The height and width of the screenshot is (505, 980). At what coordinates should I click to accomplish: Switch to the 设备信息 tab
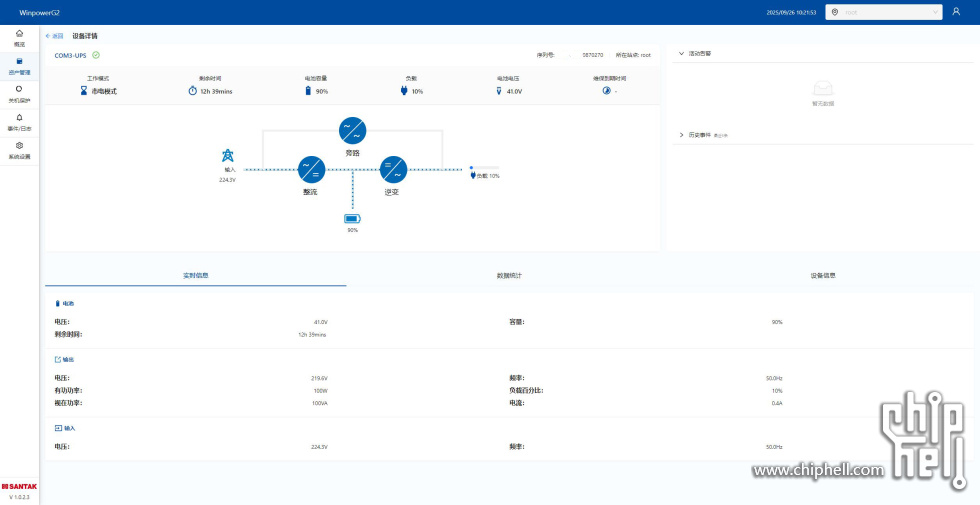[x=823, y=275]
